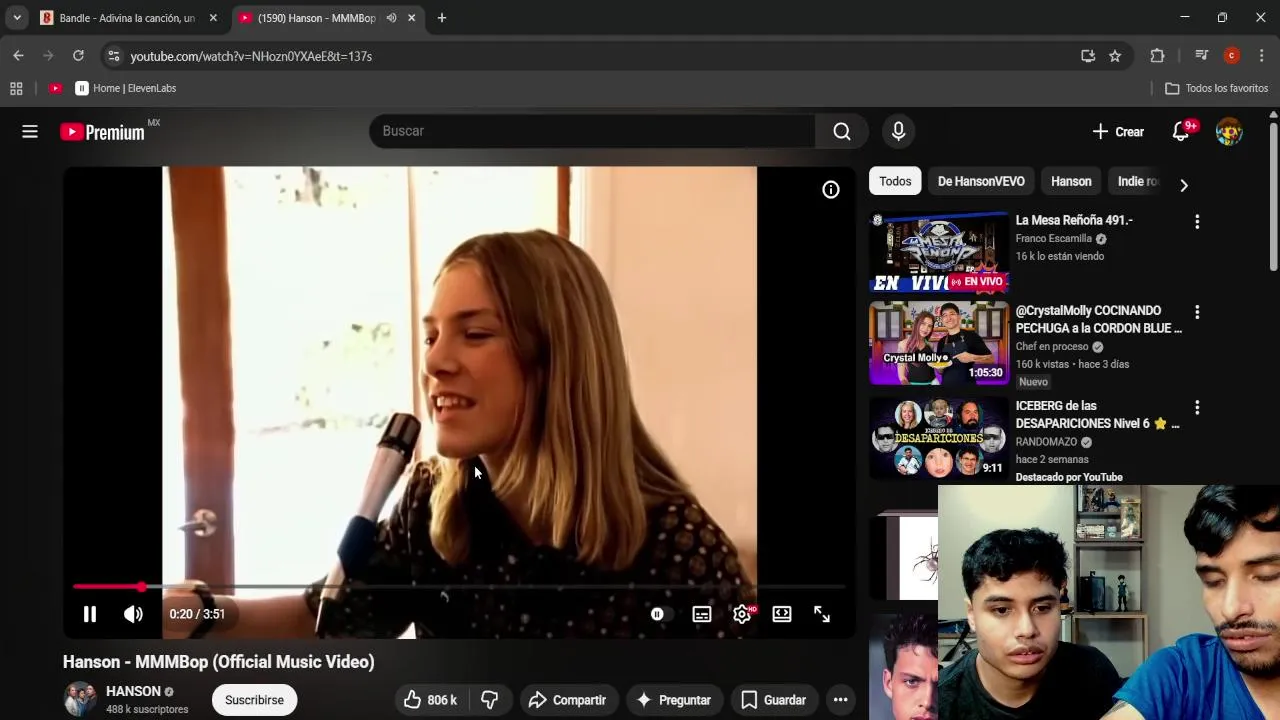Pause the video playback
Viewport: 1280px width, 720px height.
click(89, 614)
